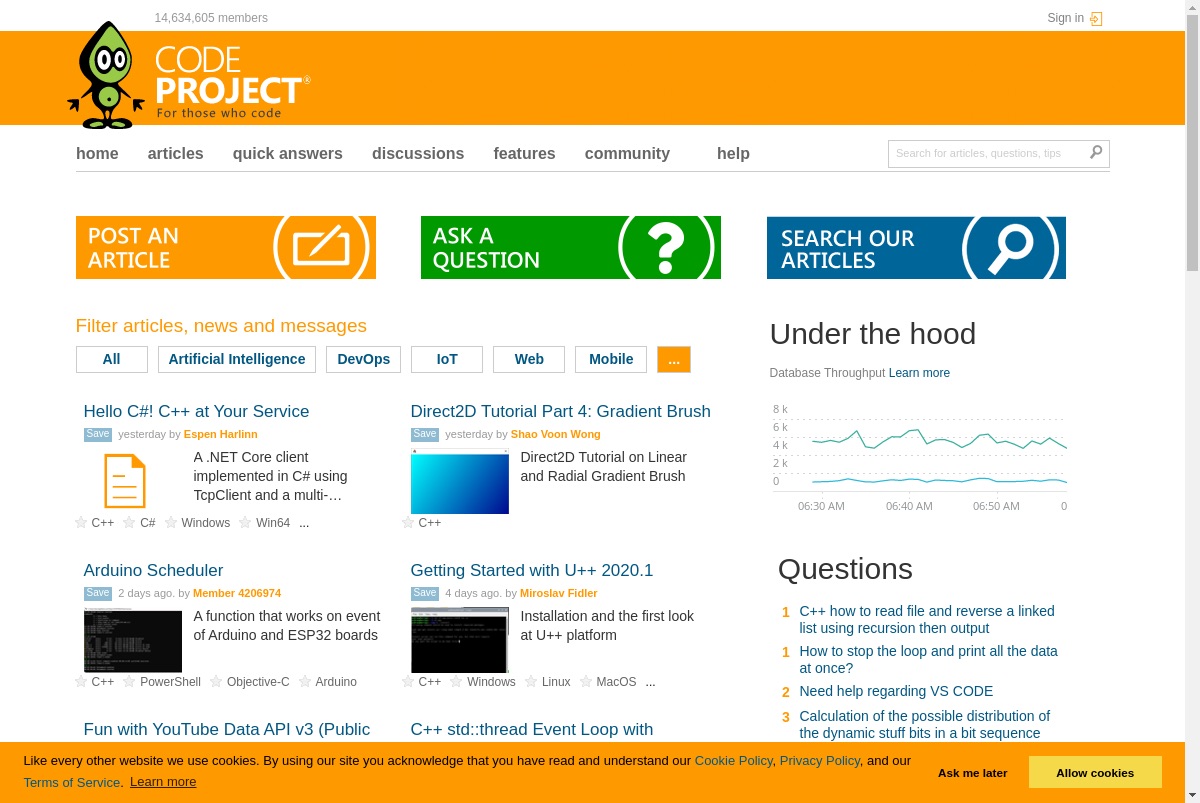
Task: Open the discussions menu
Action: (x=418, y=153)
